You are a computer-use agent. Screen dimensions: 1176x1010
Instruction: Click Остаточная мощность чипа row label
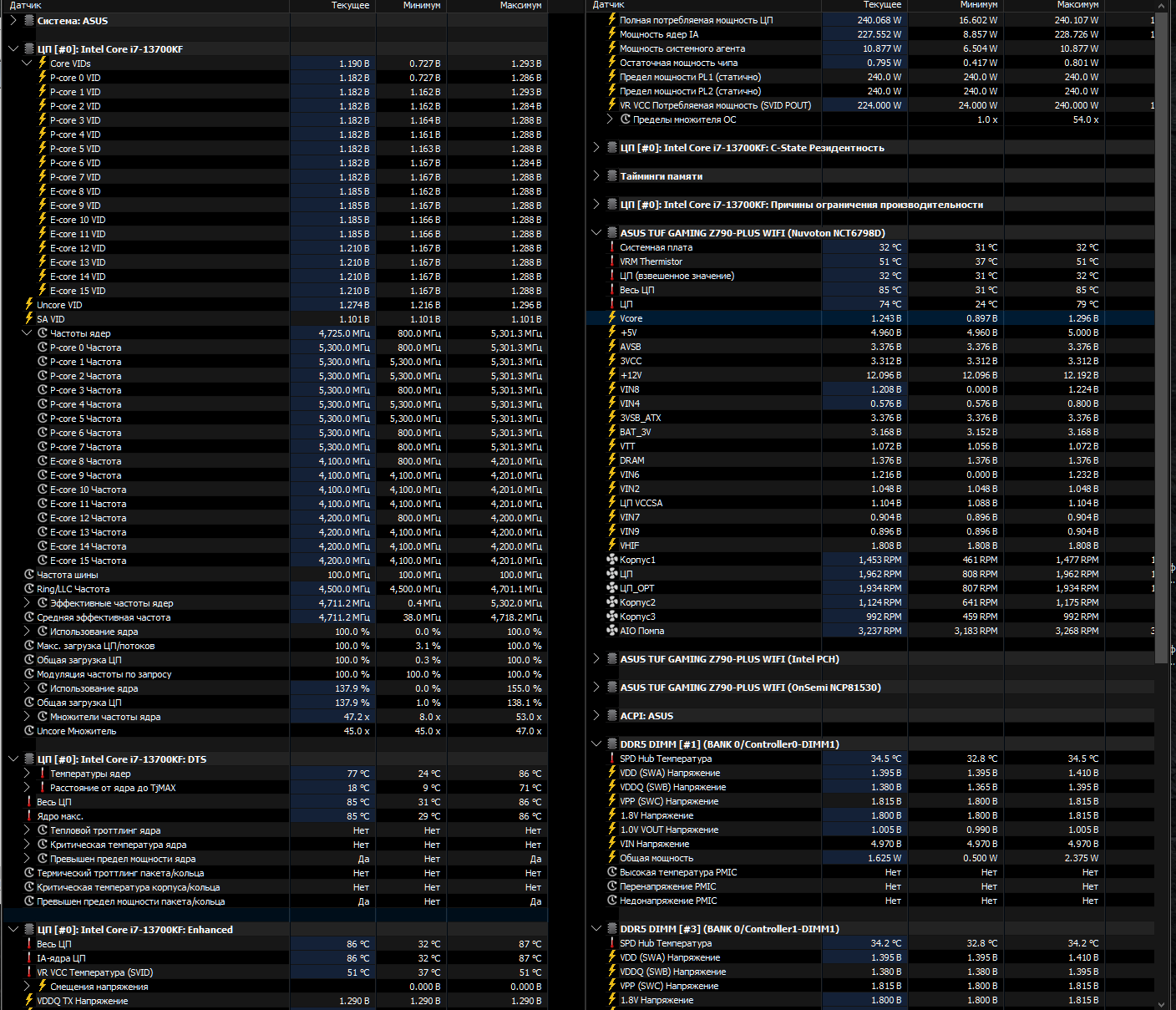(x=679, y=63)
